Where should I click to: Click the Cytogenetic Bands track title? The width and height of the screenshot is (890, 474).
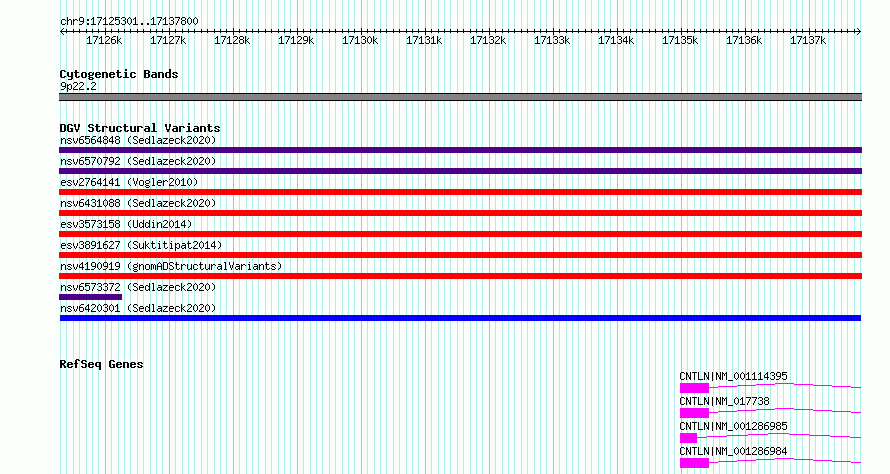point(119,74)
